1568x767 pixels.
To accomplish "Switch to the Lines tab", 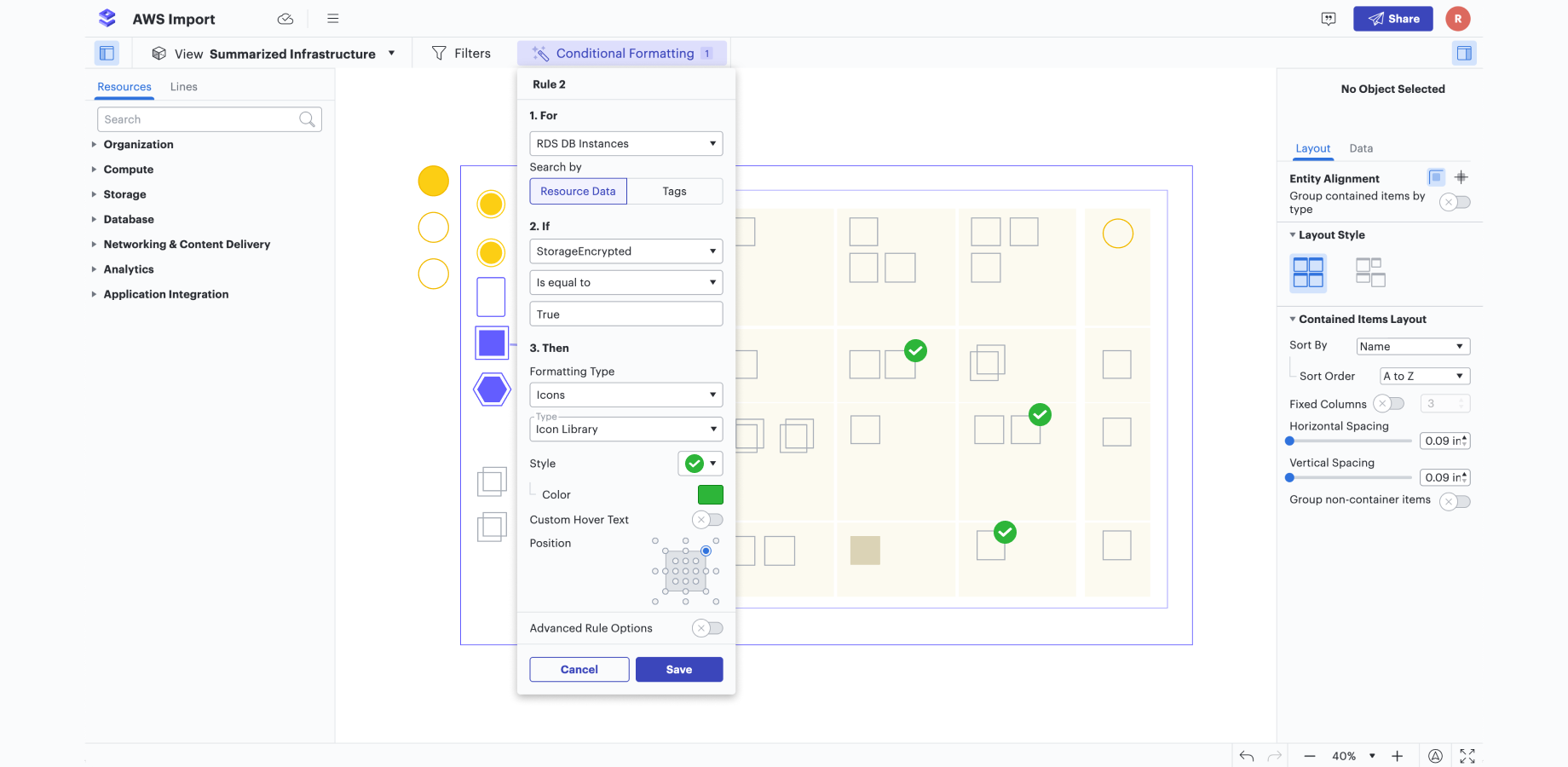I will point(183,87).
